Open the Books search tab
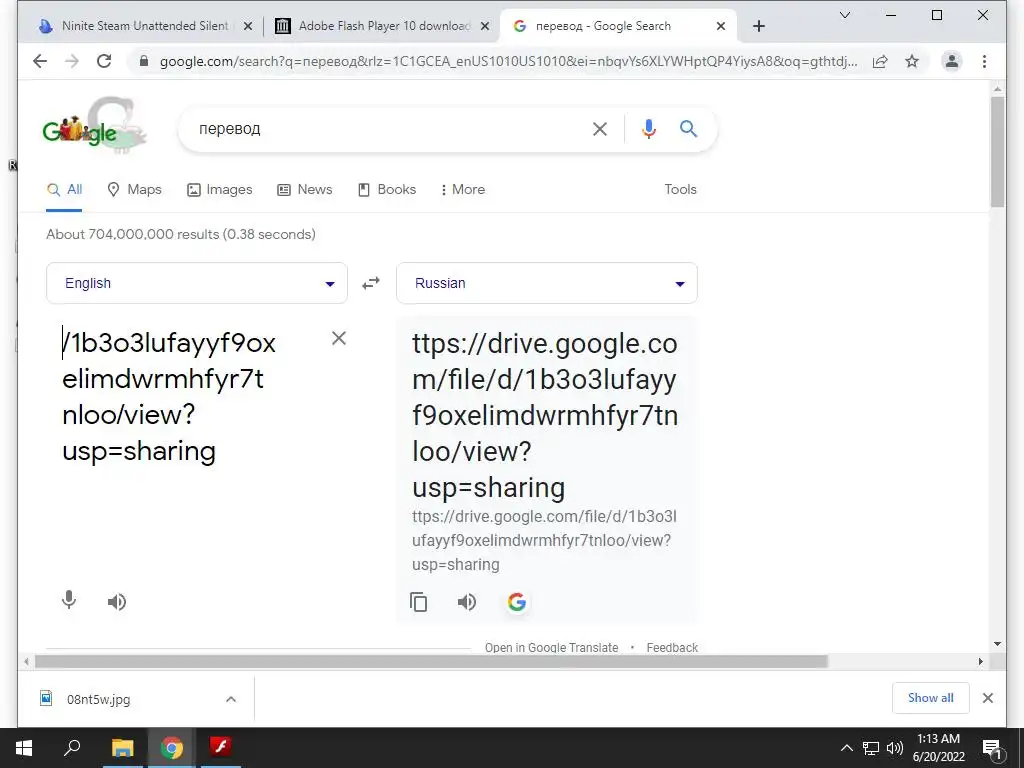Screen dimensions: 1024x768 387,189
